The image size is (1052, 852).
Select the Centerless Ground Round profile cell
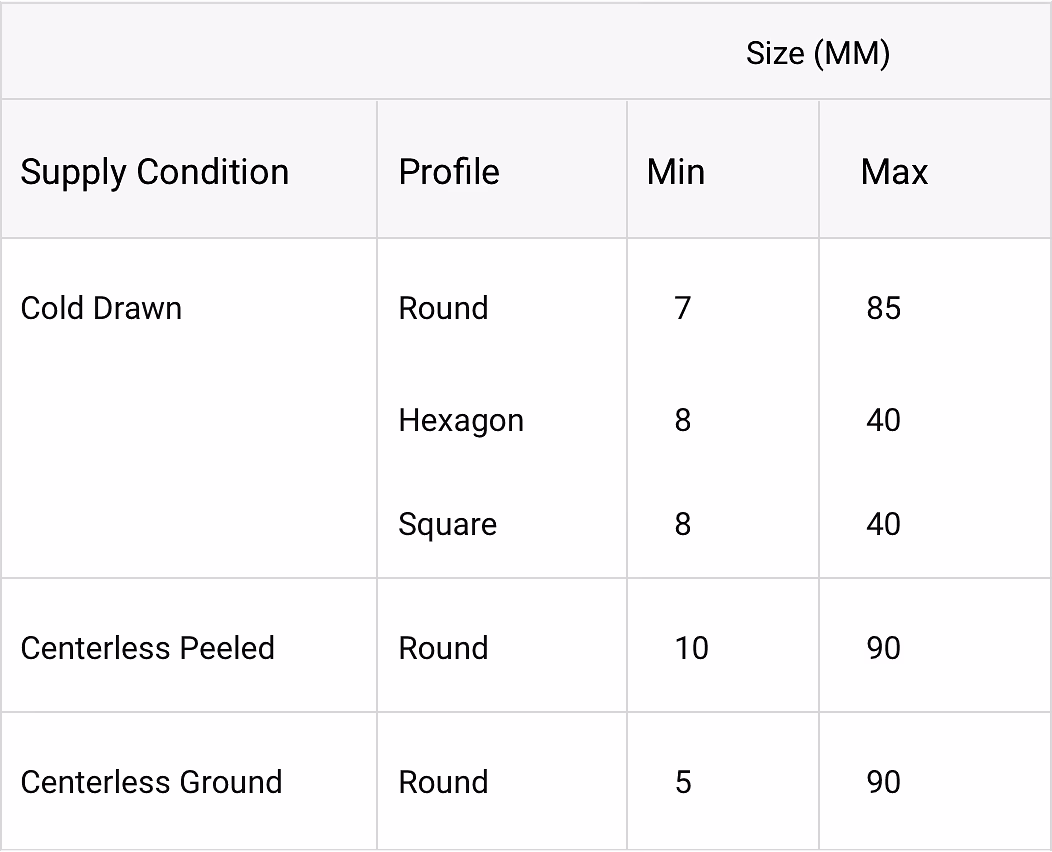pyautogui.click(x=443, y=782)
